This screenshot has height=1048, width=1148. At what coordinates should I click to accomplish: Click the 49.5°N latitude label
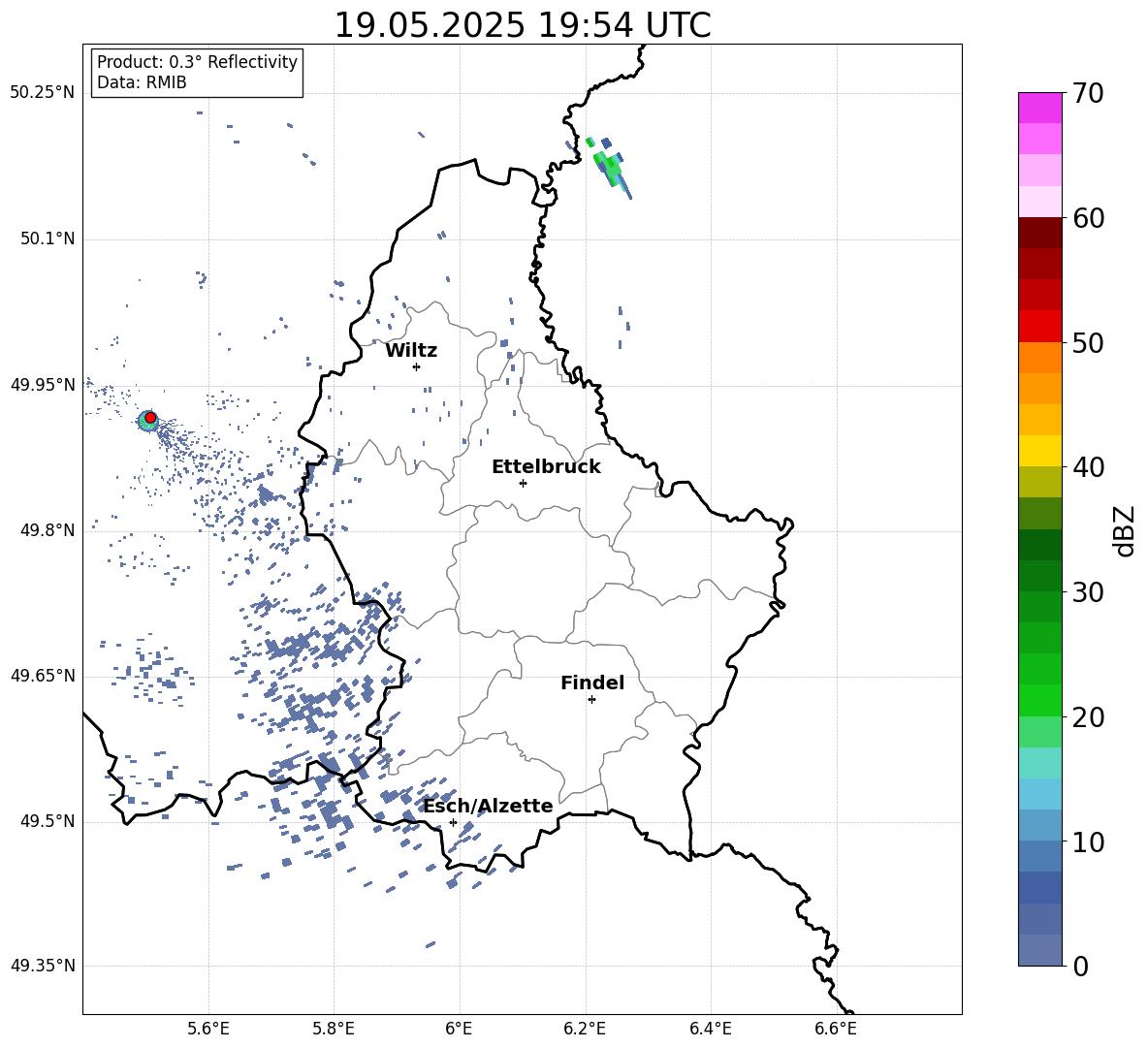click(47, 820)
